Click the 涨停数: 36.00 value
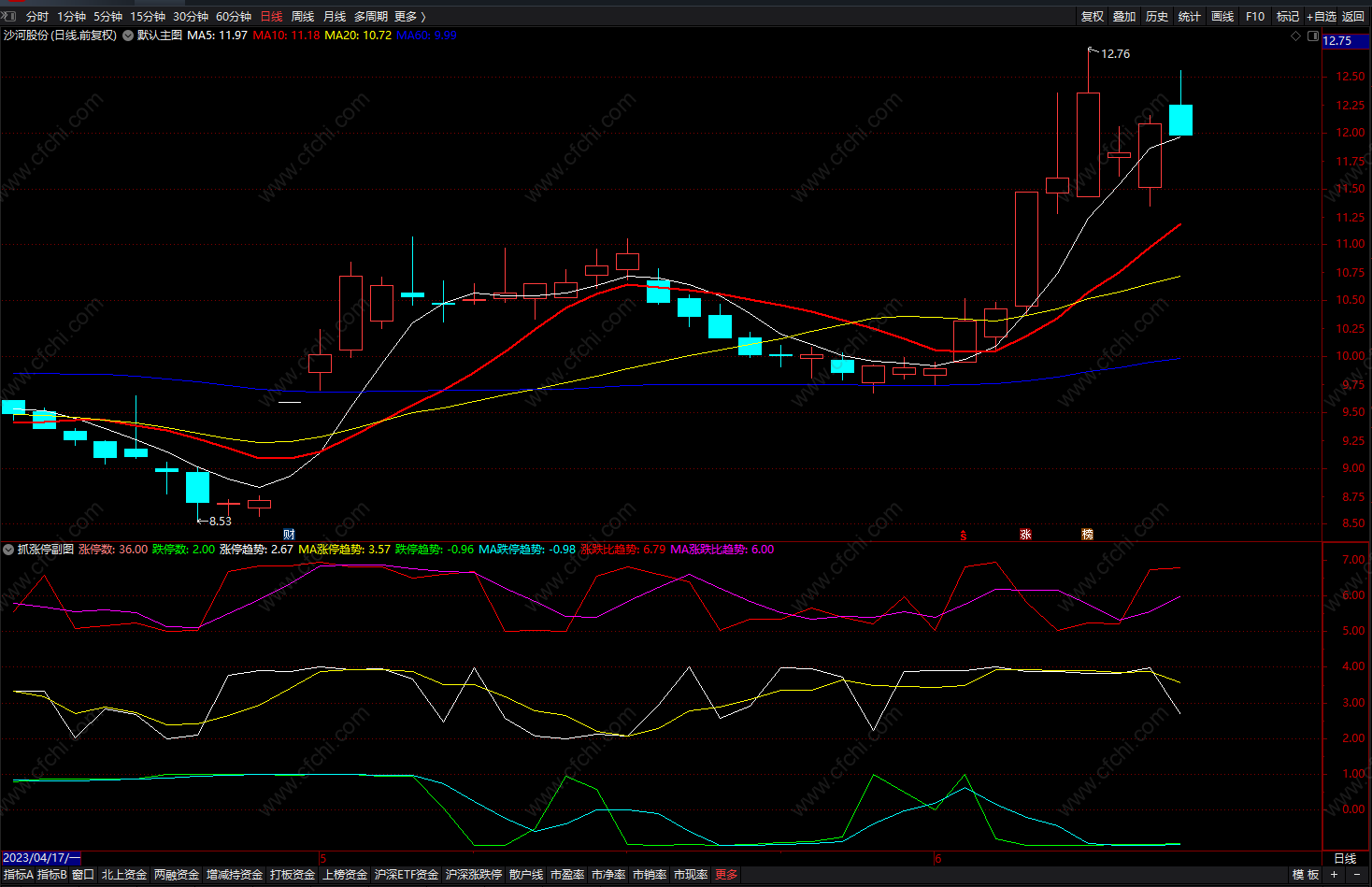Viewport: 1372px width, 887px height. pos(113,550)
